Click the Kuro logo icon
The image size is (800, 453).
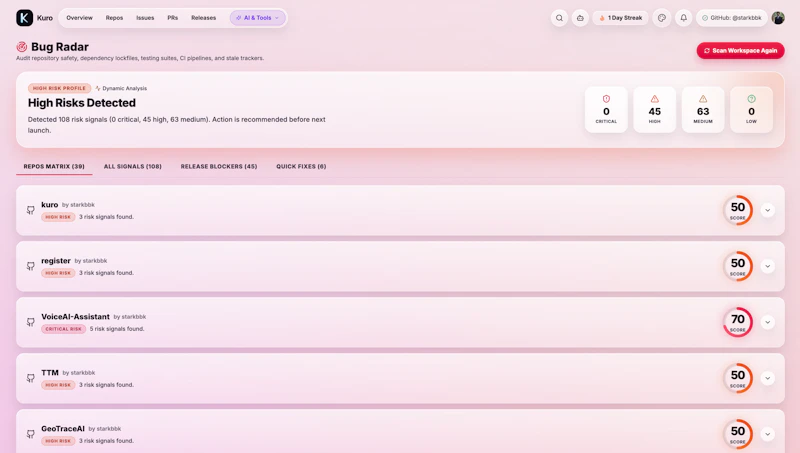tap(24, 18)
